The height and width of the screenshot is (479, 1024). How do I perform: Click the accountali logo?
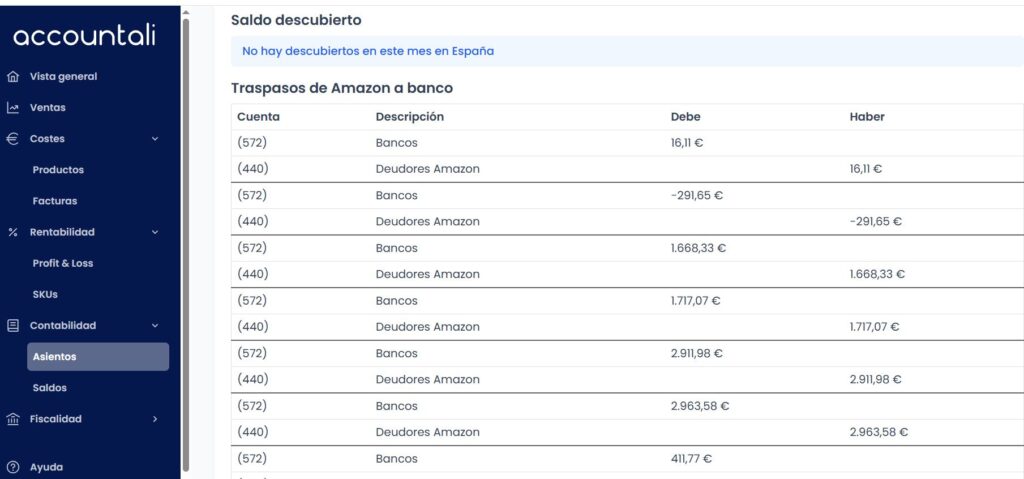(x=84, y=37)
